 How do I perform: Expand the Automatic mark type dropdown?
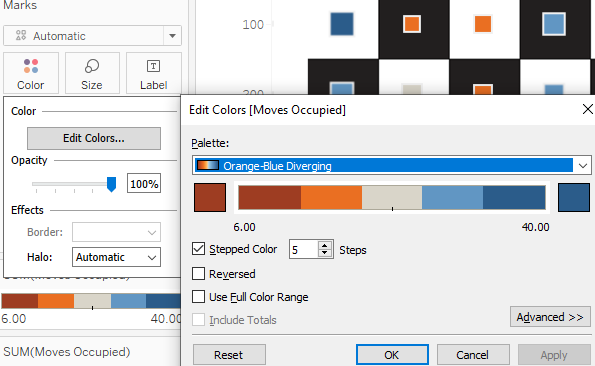coord(172,36)
